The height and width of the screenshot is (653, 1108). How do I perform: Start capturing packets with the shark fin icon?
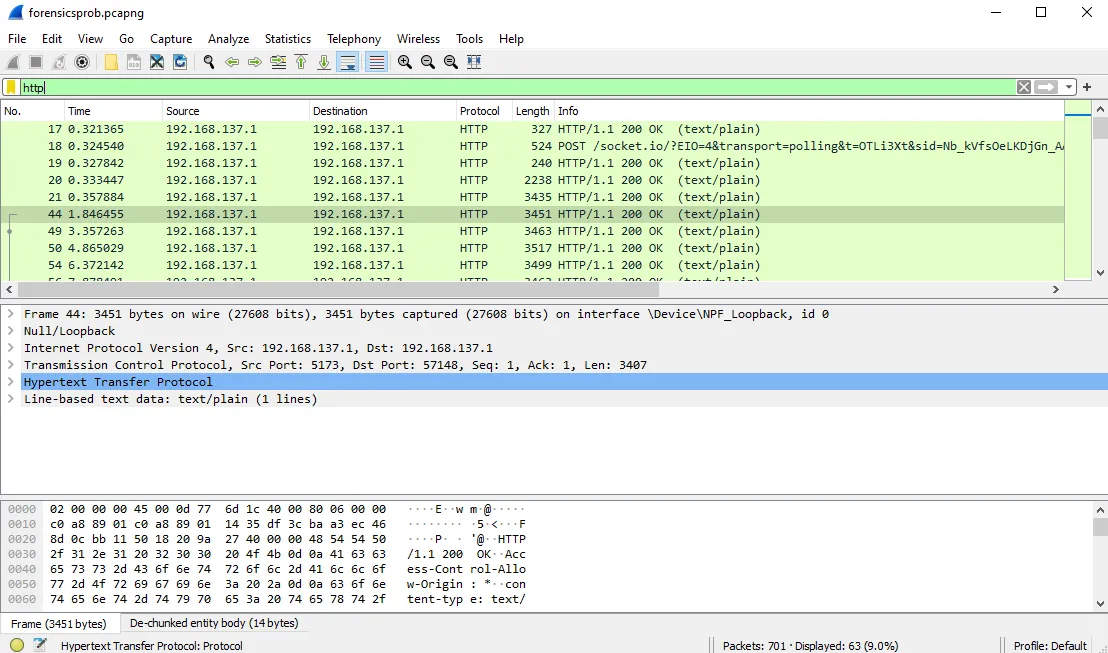tap(13, 62)
